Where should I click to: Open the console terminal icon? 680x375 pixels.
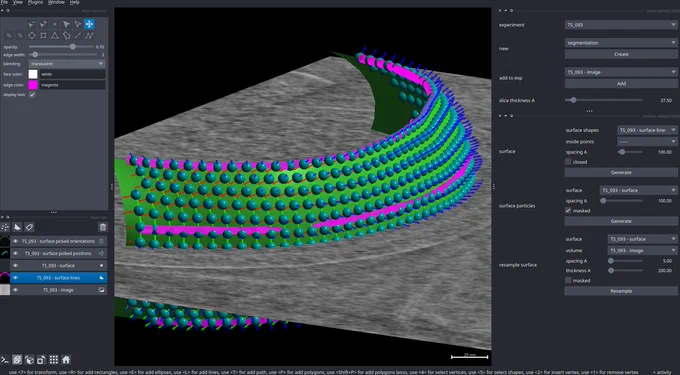(x=5, y=359)
